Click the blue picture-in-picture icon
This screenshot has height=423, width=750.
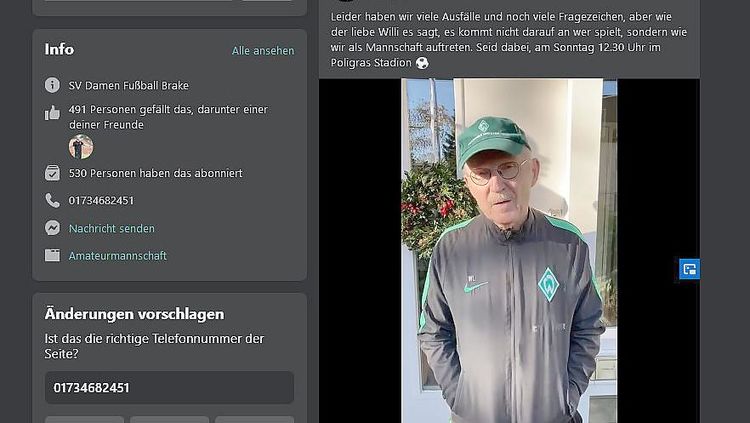689,269
